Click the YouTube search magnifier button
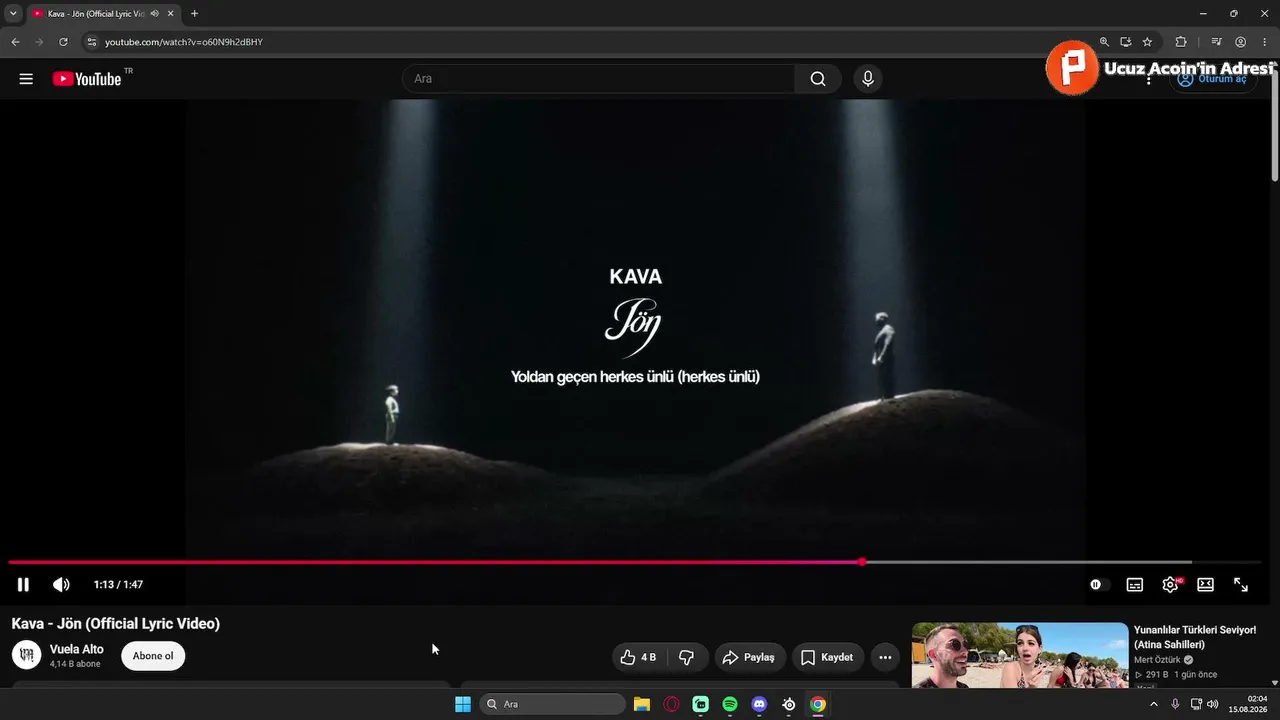 pos(818,79)
